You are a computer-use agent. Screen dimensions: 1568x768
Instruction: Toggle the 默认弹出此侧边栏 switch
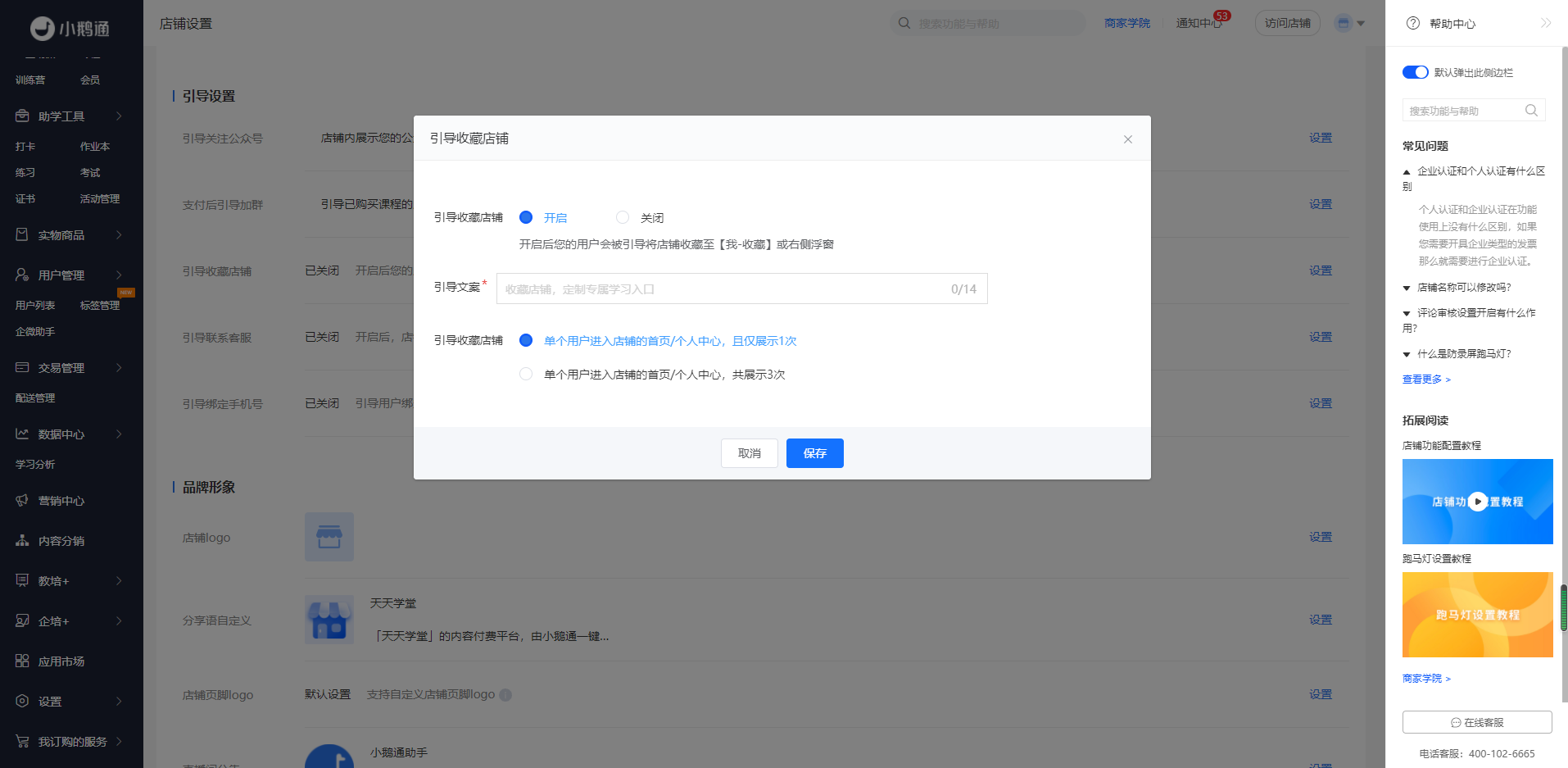(1415, 72)
